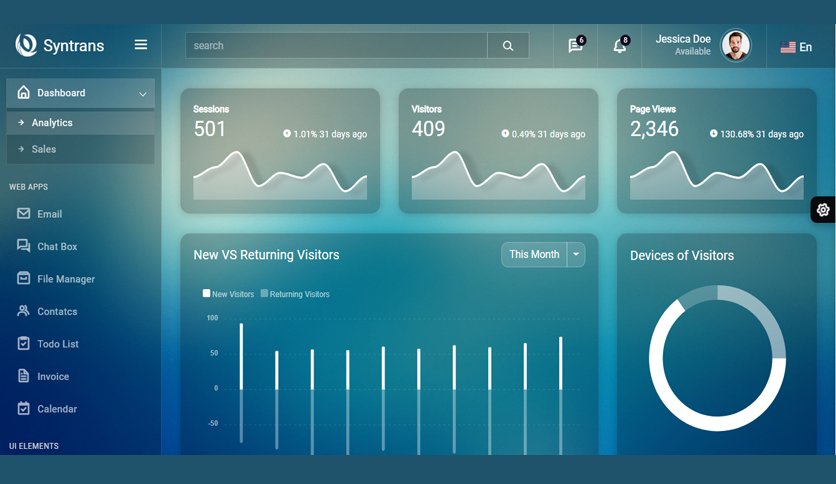Click the Chat Box speech bubbles icon
836x484 pixels.
(23, 246)
